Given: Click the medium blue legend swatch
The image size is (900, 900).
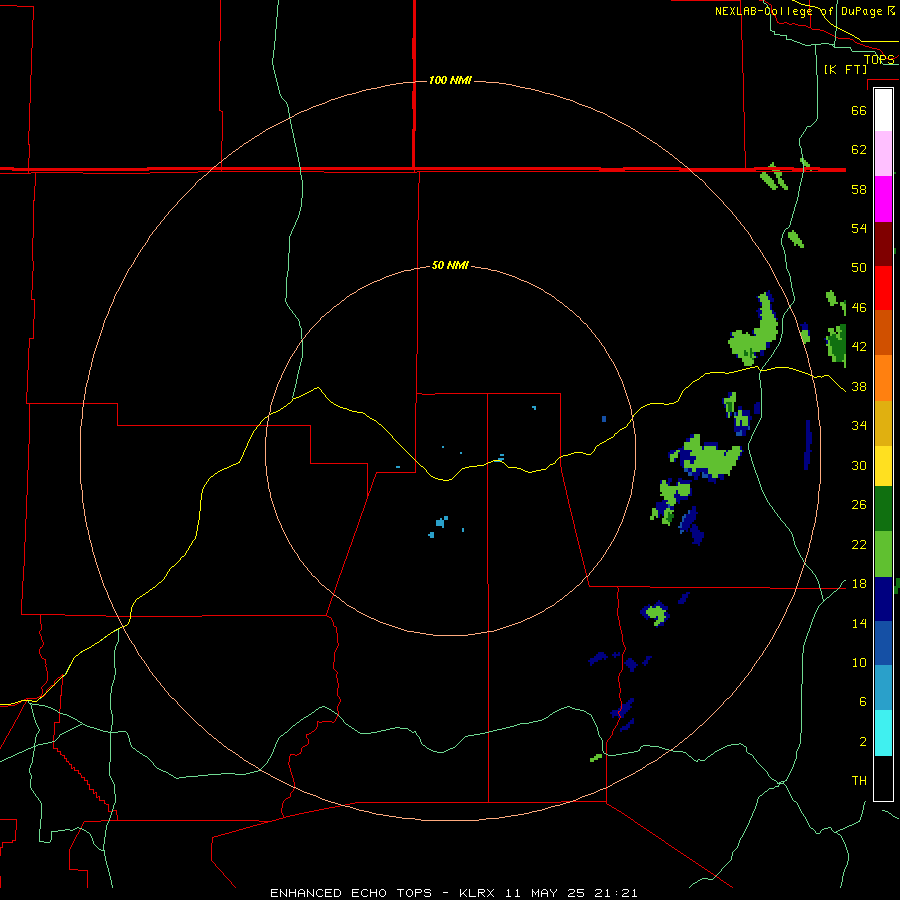Looking at the screenshot, I should (x=883, y=643).
